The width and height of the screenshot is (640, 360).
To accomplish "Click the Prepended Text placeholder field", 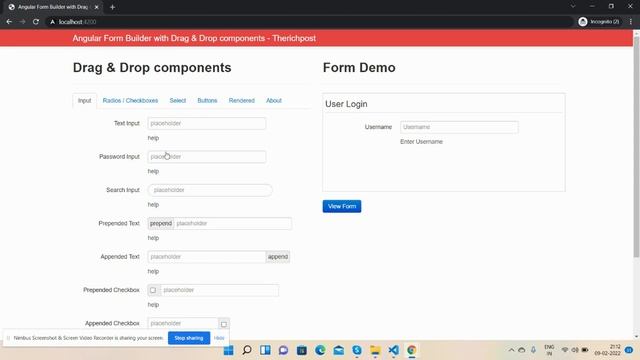I will (233, 224).
